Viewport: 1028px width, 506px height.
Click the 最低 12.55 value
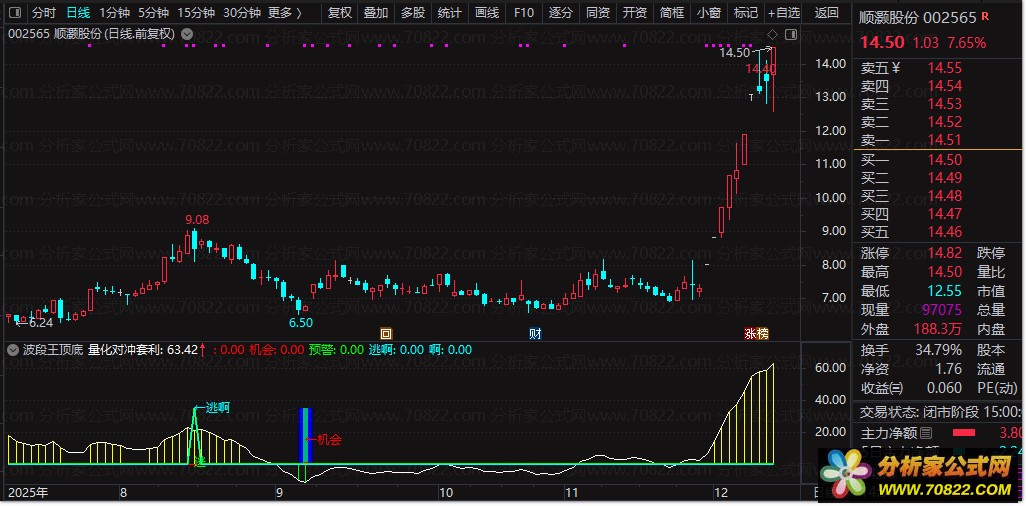click(x=945, y=291)
